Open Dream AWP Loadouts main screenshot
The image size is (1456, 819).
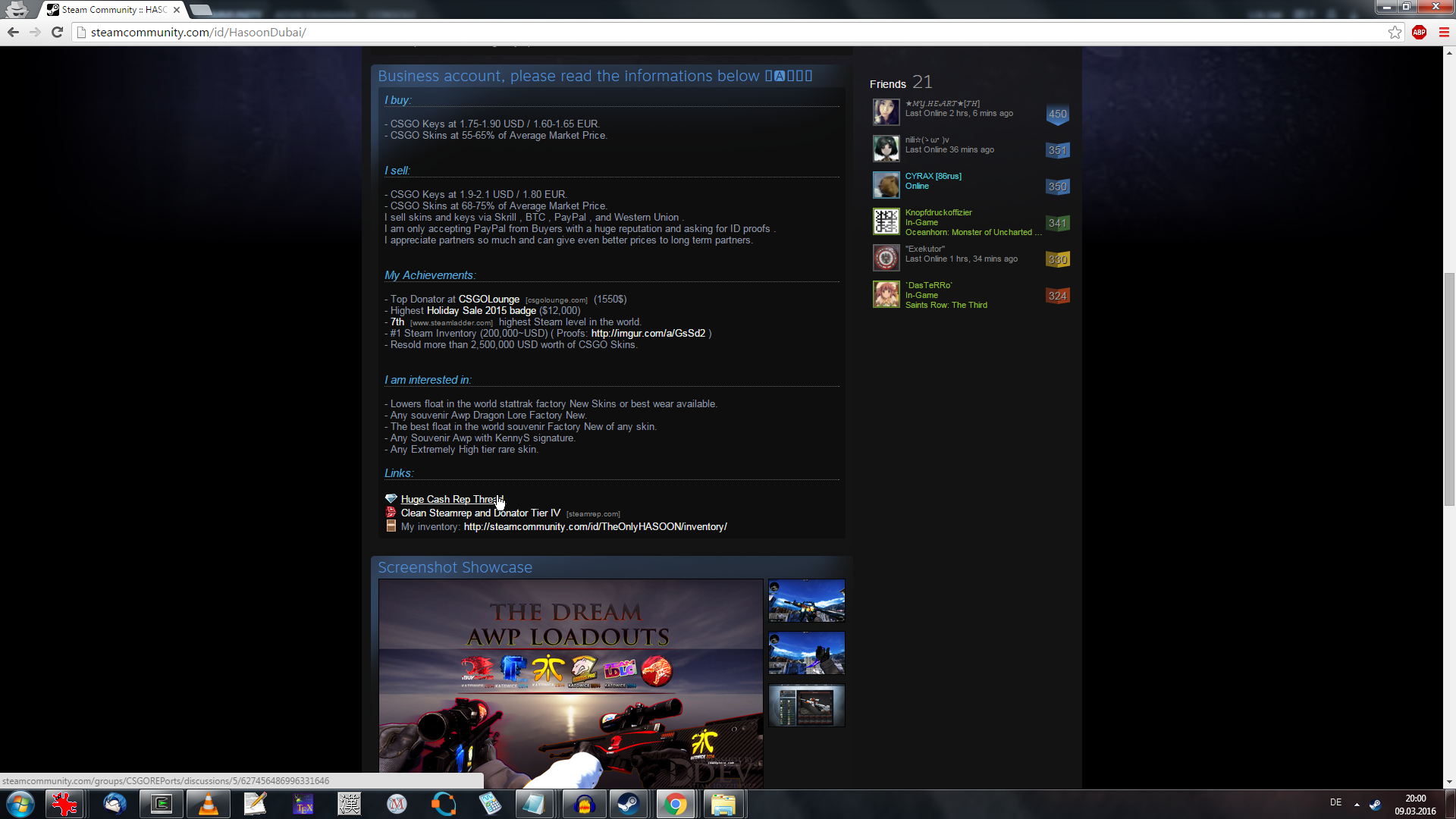point(570,682)
